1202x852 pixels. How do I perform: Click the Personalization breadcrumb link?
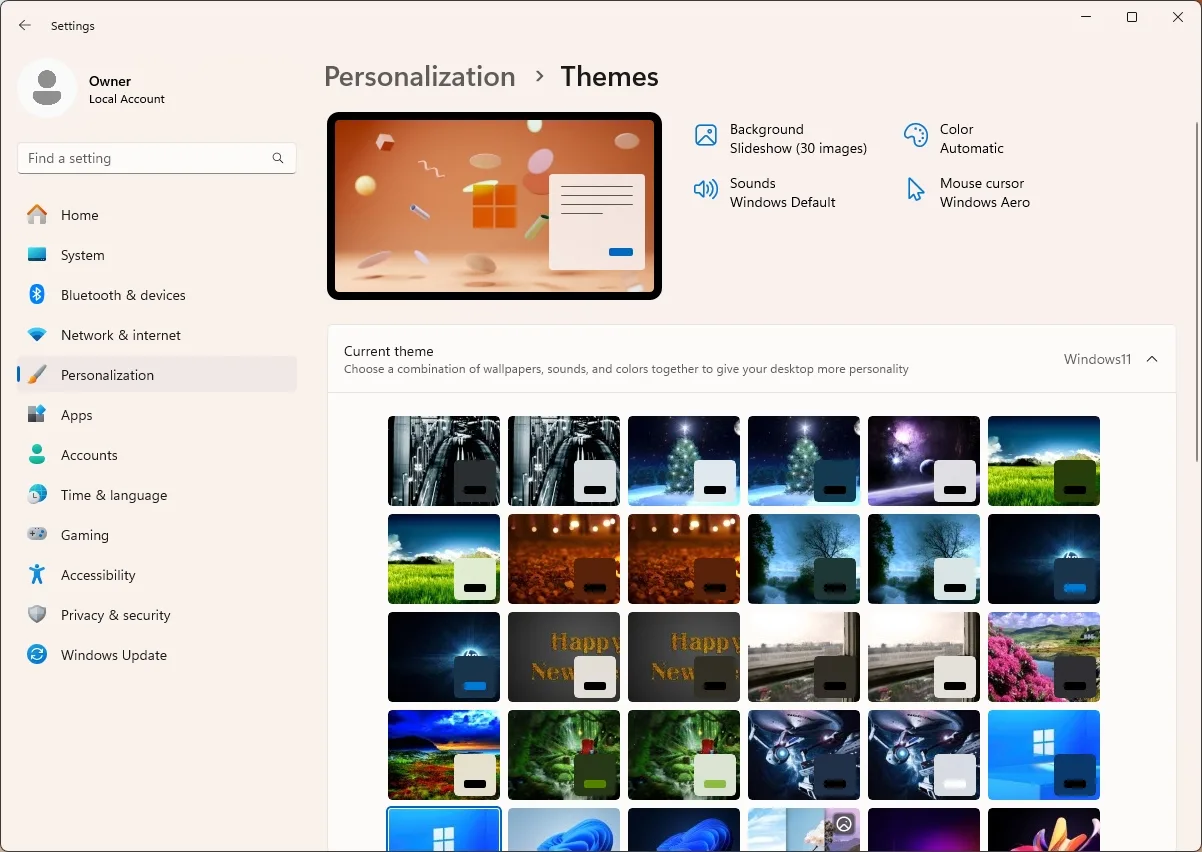tap(419, 76)
